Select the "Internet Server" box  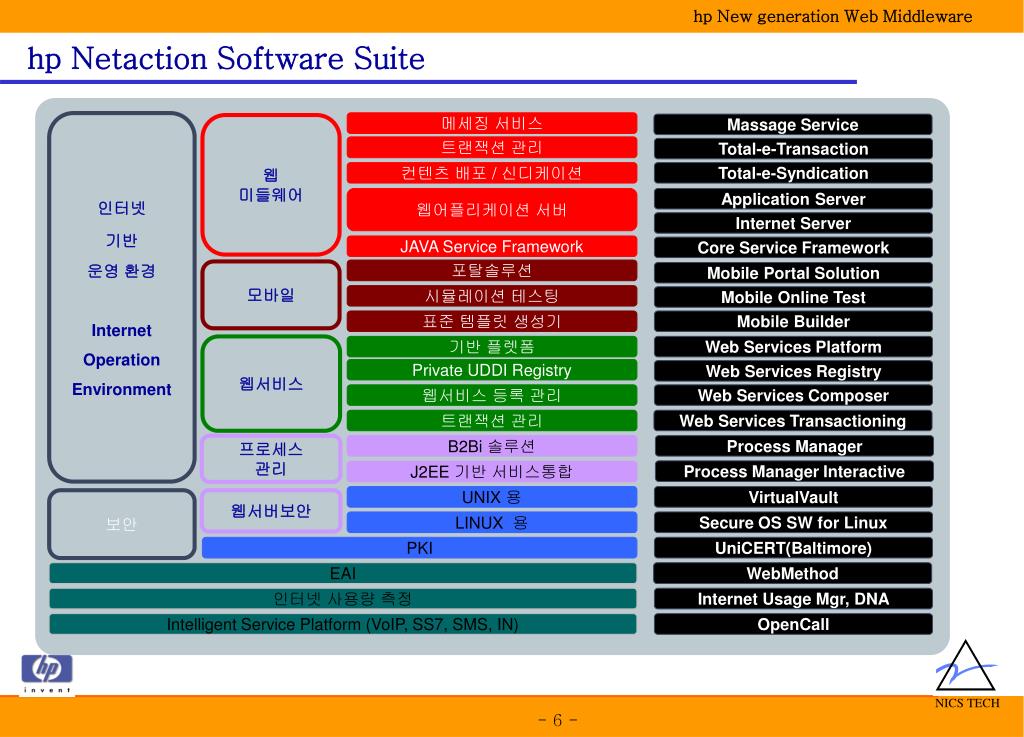point(793,223)
